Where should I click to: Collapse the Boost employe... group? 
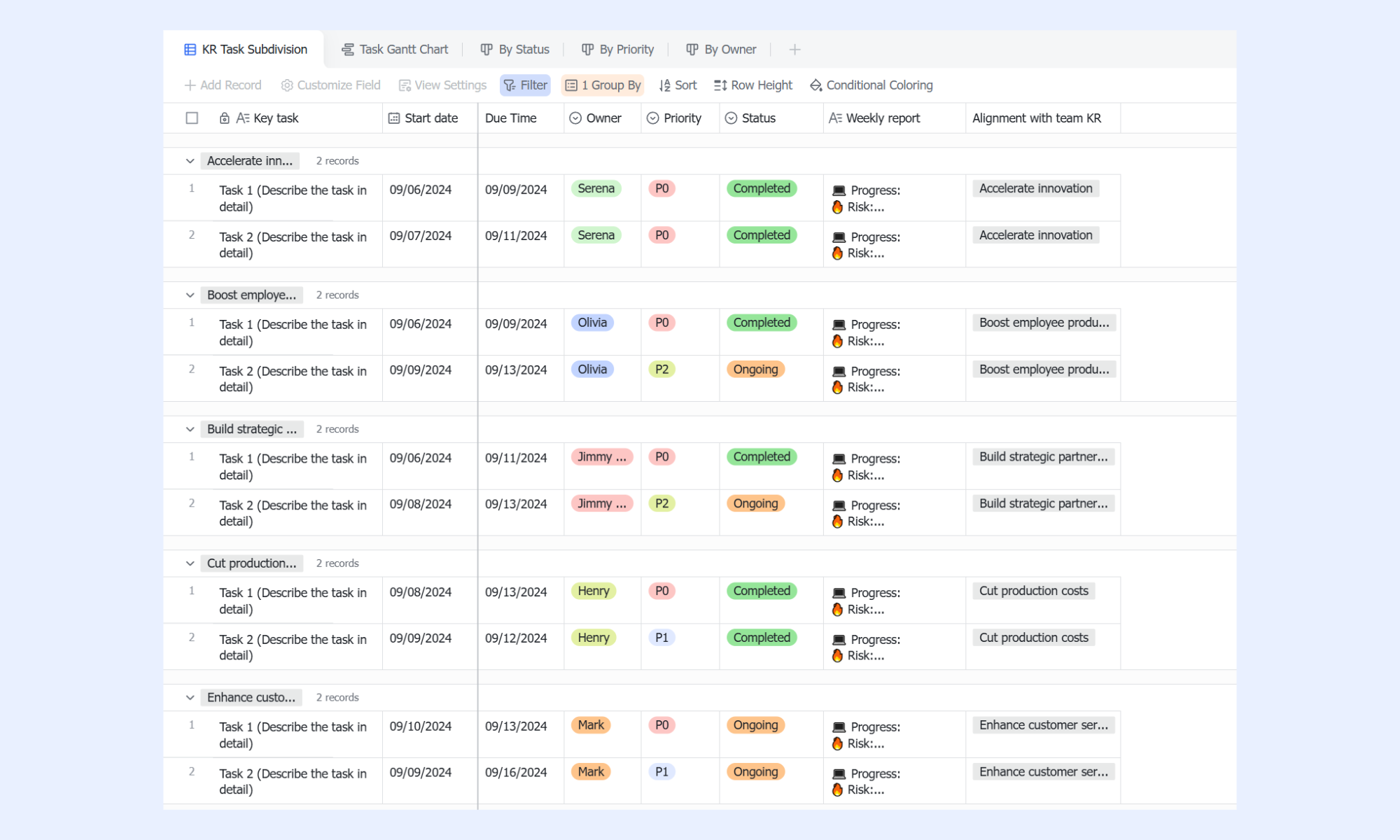(190, 295)
